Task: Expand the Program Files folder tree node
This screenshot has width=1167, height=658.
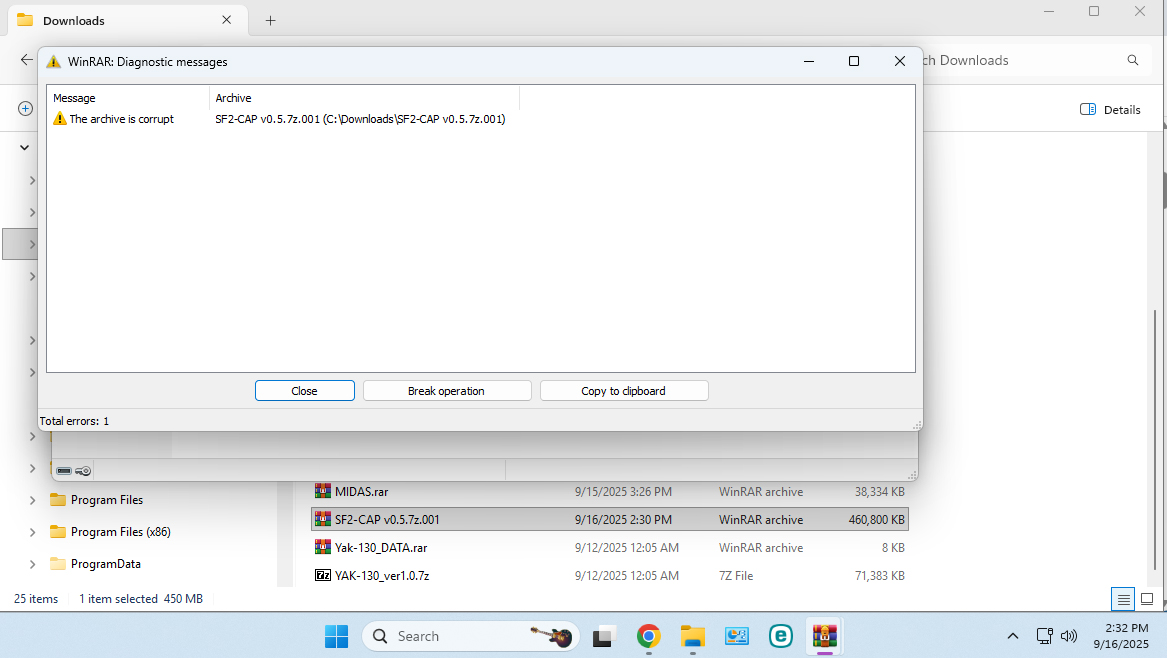Action: coord(32,500)
